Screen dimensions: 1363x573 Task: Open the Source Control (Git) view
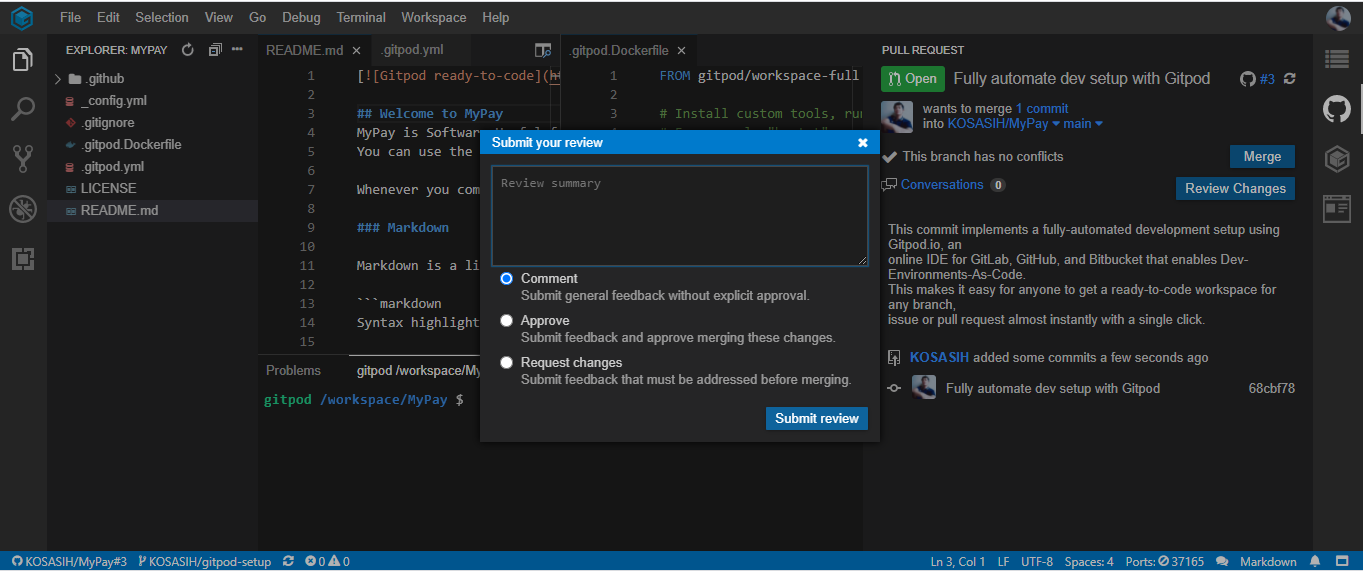click(x=22, y=158)
